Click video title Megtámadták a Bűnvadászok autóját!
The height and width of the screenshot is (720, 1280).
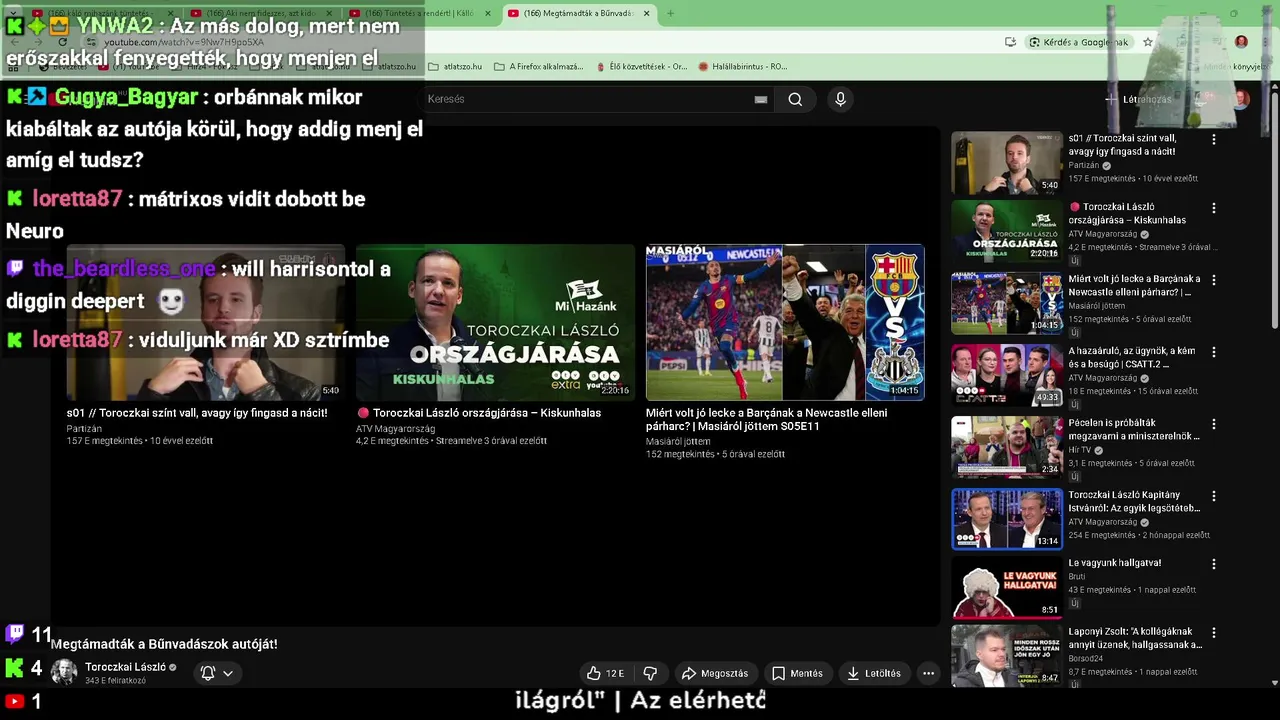pos(164,644)
